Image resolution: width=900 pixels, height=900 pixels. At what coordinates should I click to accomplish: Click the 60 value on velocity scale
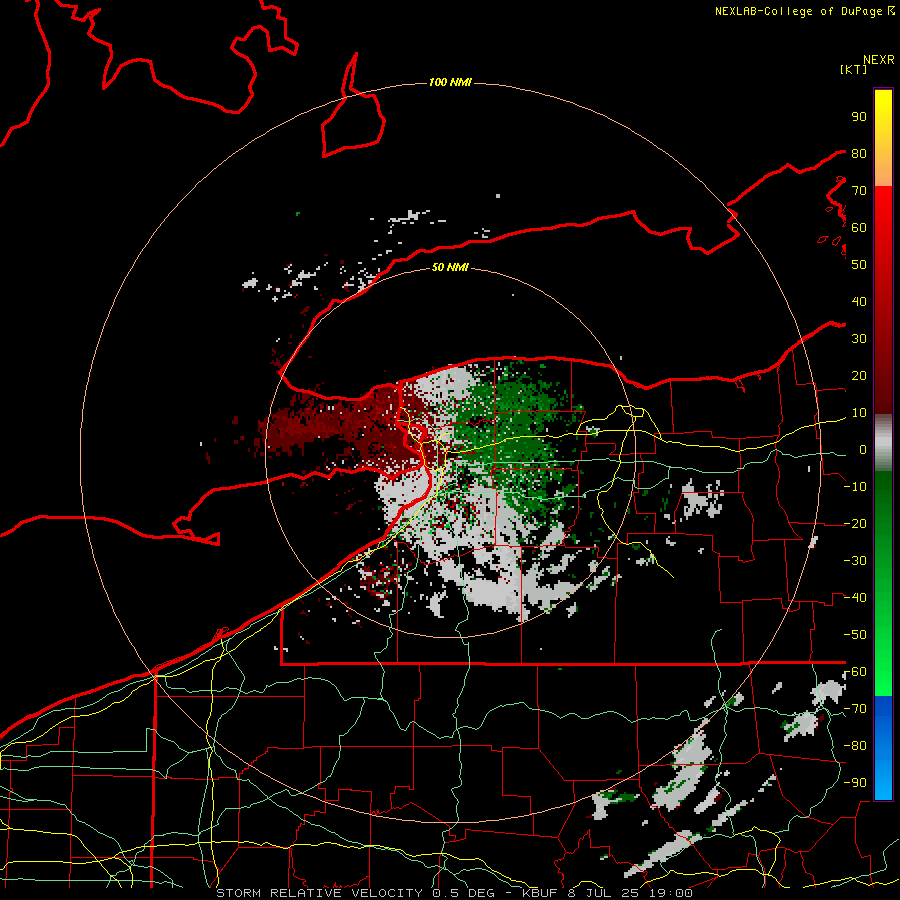click(859, 227)
